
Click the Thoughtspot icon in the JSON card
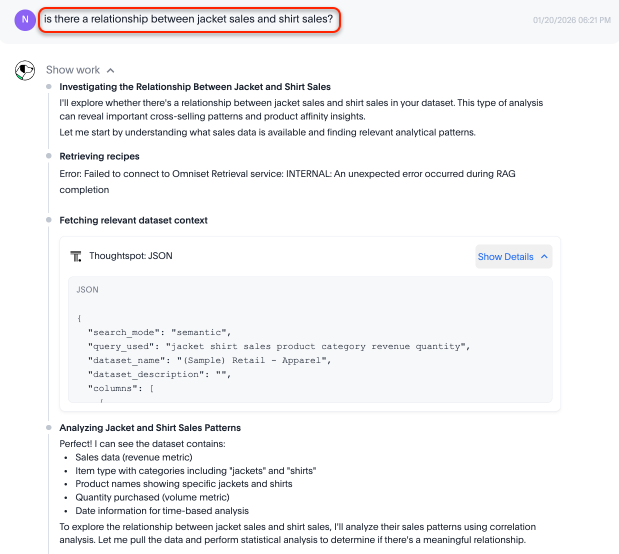point(76,256)
